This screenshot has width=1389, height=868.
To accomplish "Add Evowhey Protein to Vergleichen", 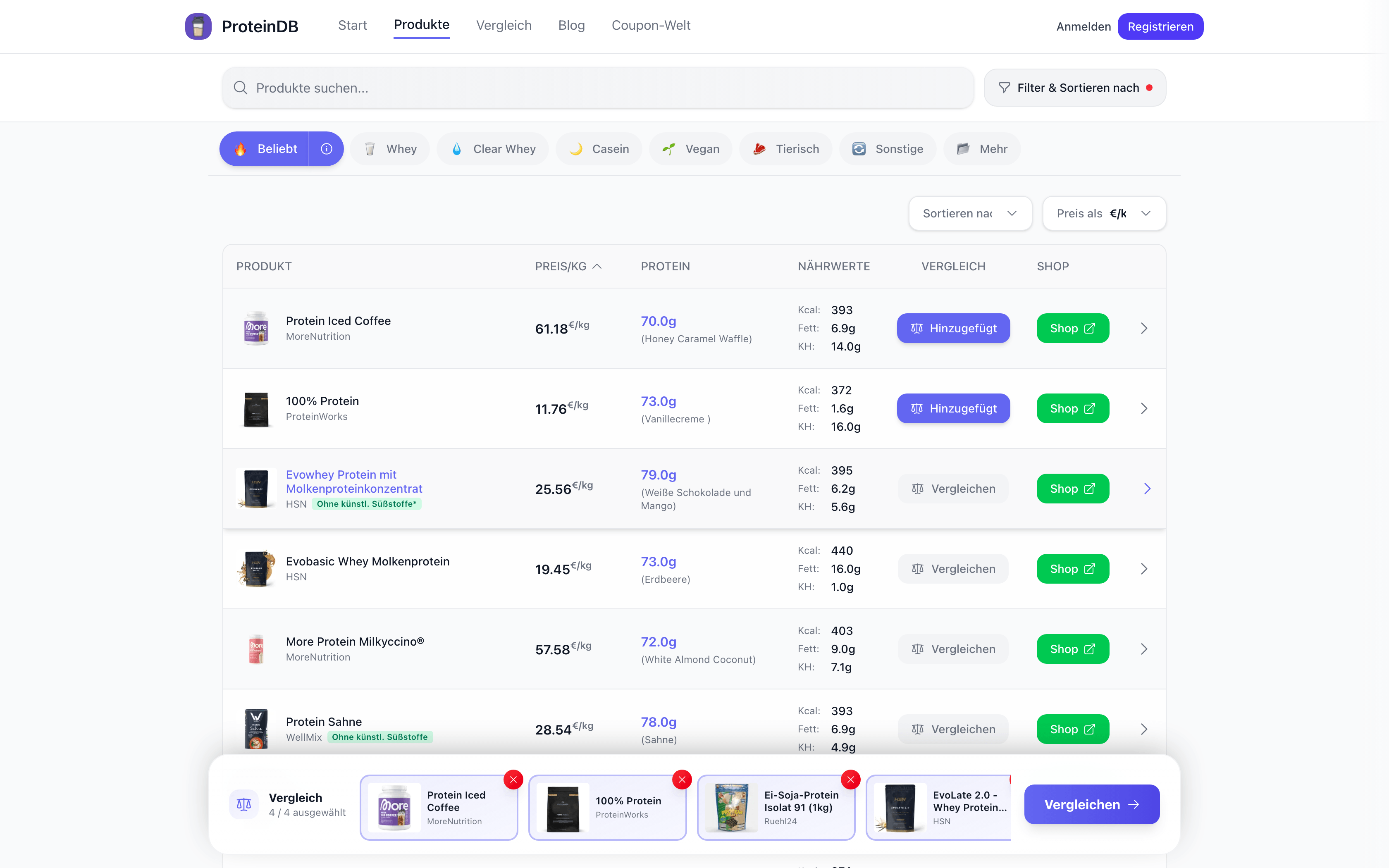I will tap(953, 489).
